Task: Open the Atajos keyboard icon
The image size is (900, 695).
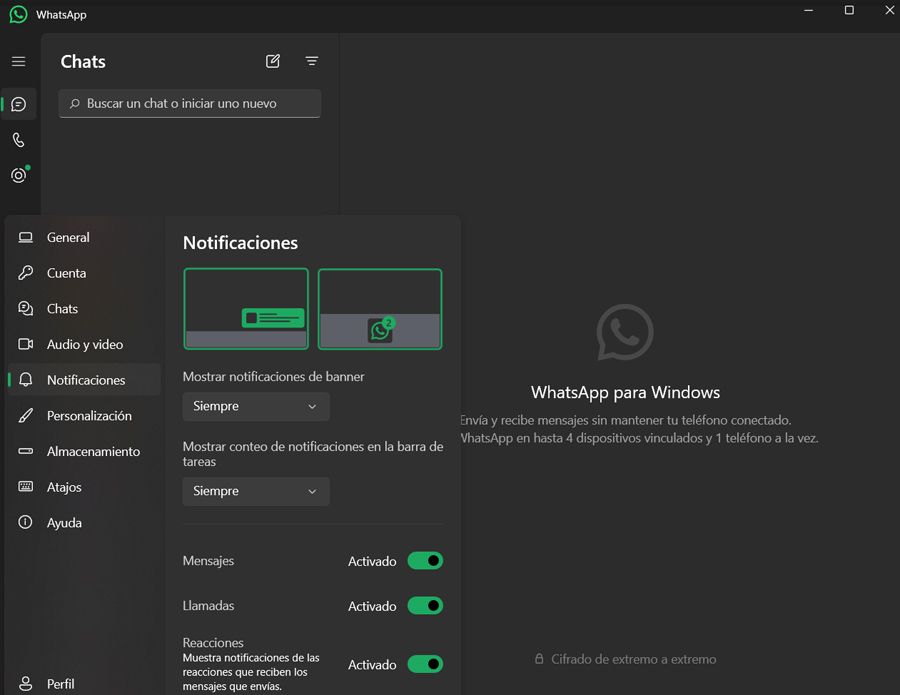Action: pyautogui.click(x=27, y=487)
